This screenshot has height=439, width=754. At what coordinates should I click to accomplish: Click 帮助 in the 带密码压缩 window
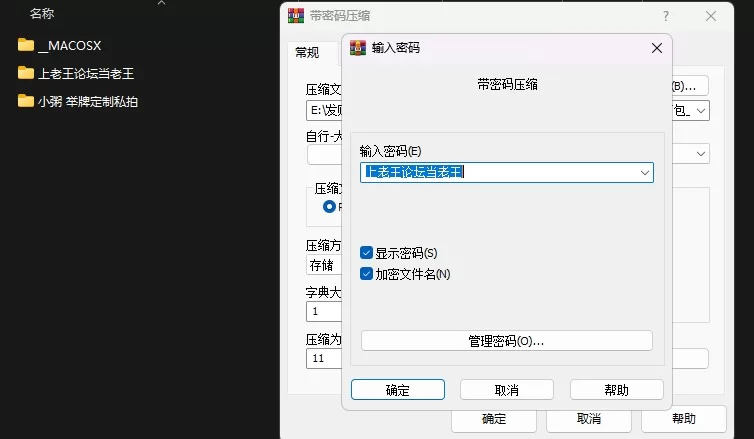pos(684,419)
